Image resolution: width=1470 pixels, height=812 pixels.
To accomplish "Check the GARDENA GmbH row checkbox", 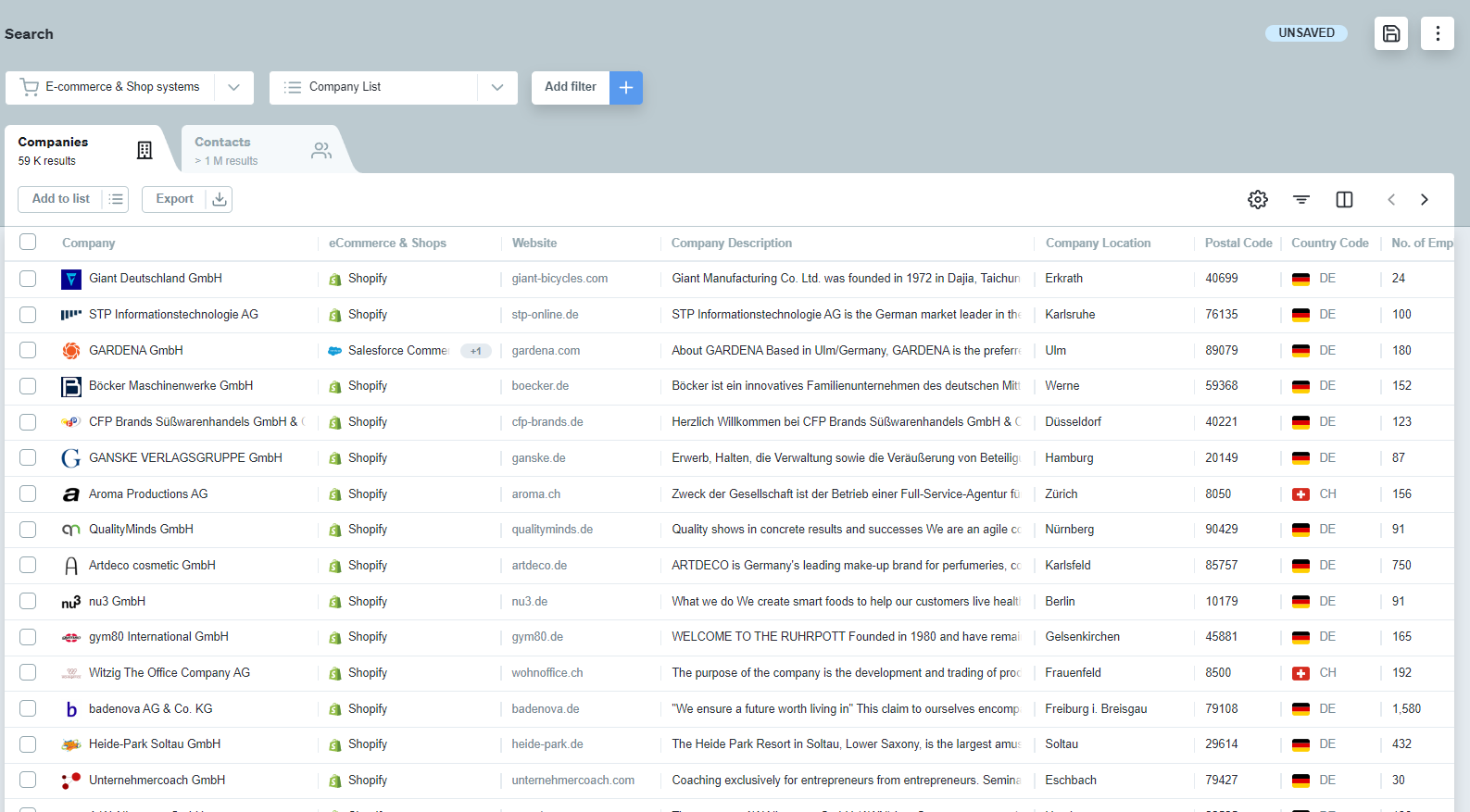I will pyautogui.click(x=28, y=350).
